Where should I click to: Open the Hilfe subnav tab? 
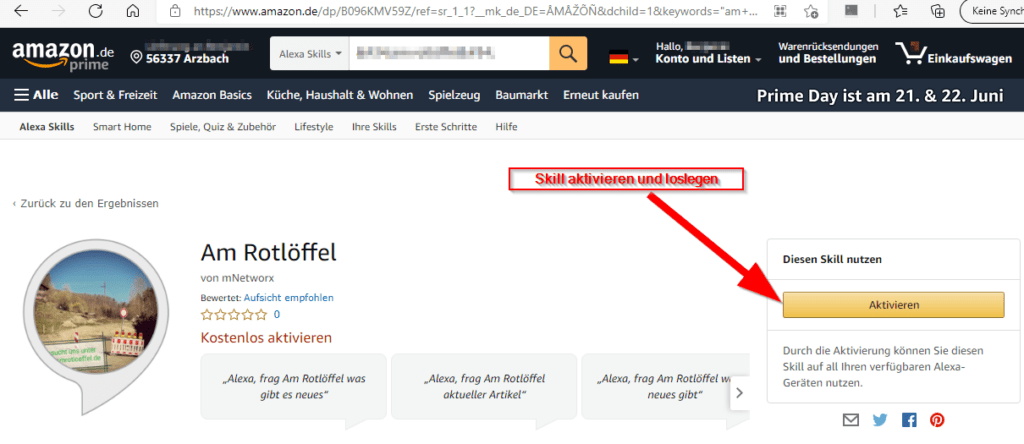pyautogui.click(x=506, y=127)
